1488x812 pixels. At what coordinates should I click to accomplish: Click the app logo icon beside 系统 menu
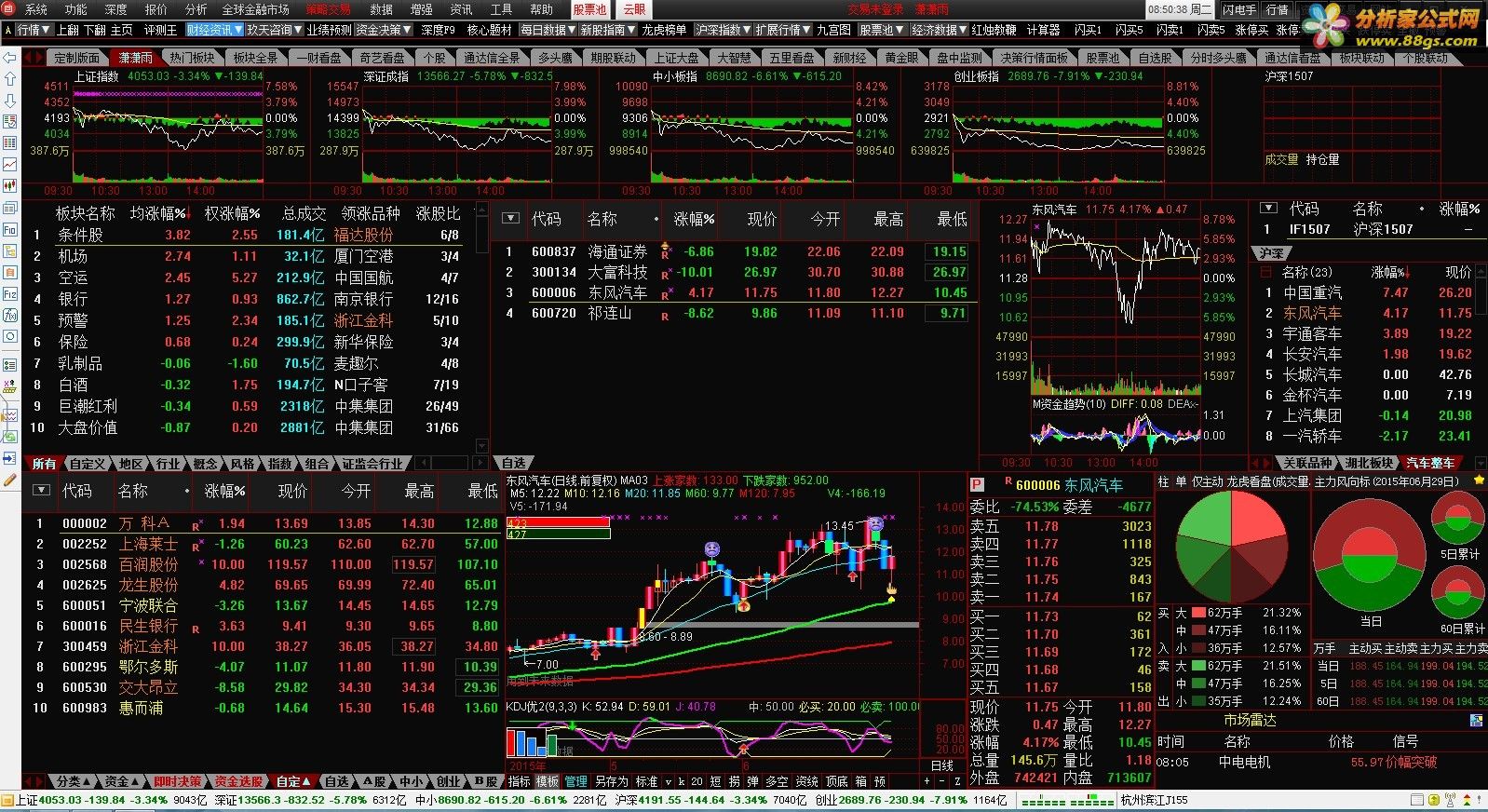pos(10,9)
